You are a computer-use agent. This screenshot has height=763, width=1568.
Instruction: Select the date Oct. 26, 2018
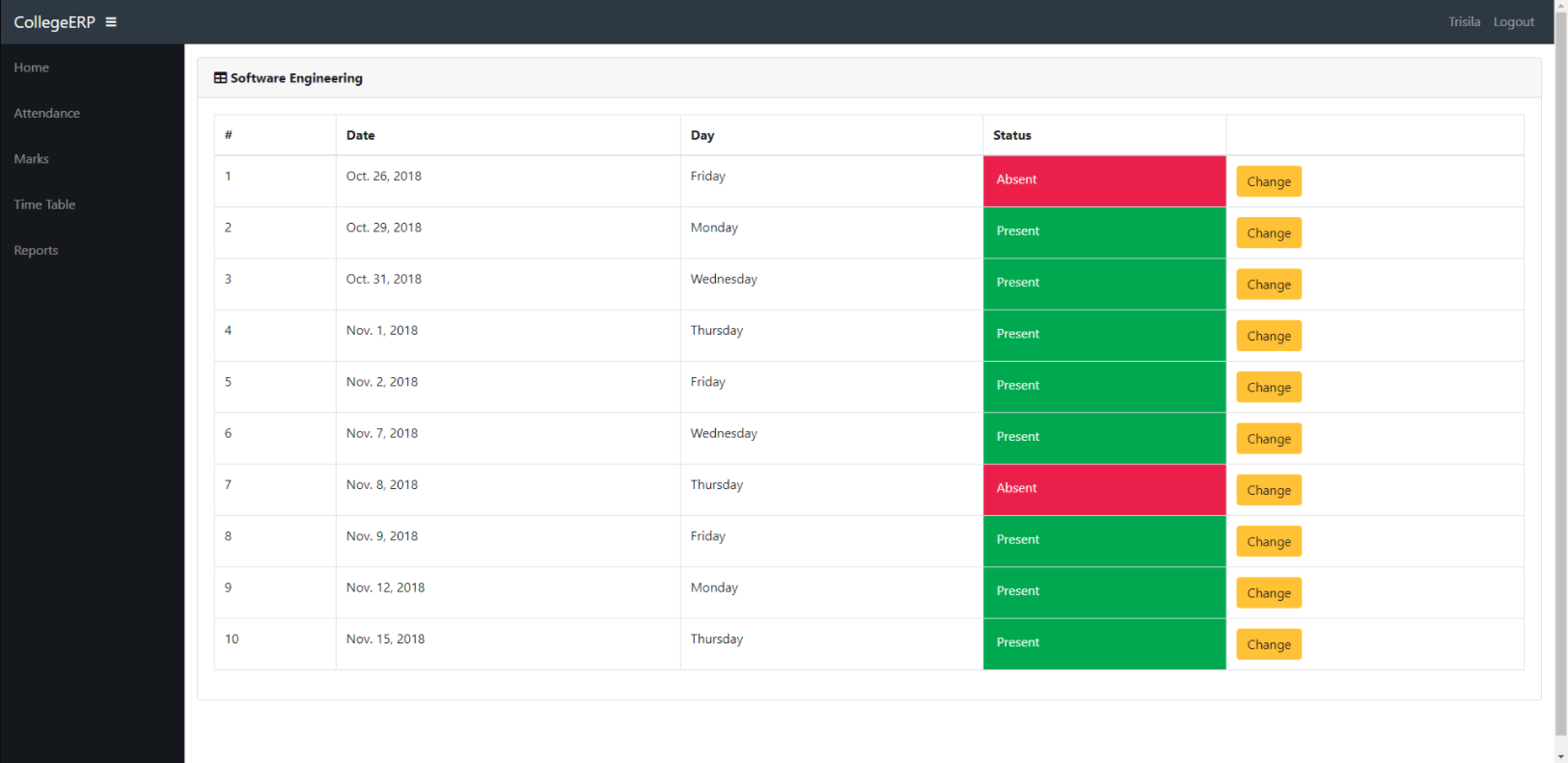pyautogui.click(x=384, y=177)
